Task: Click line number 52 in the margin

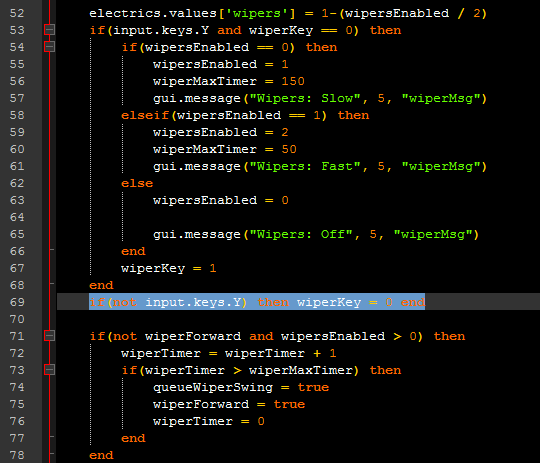Action: (x=17, y=13)
